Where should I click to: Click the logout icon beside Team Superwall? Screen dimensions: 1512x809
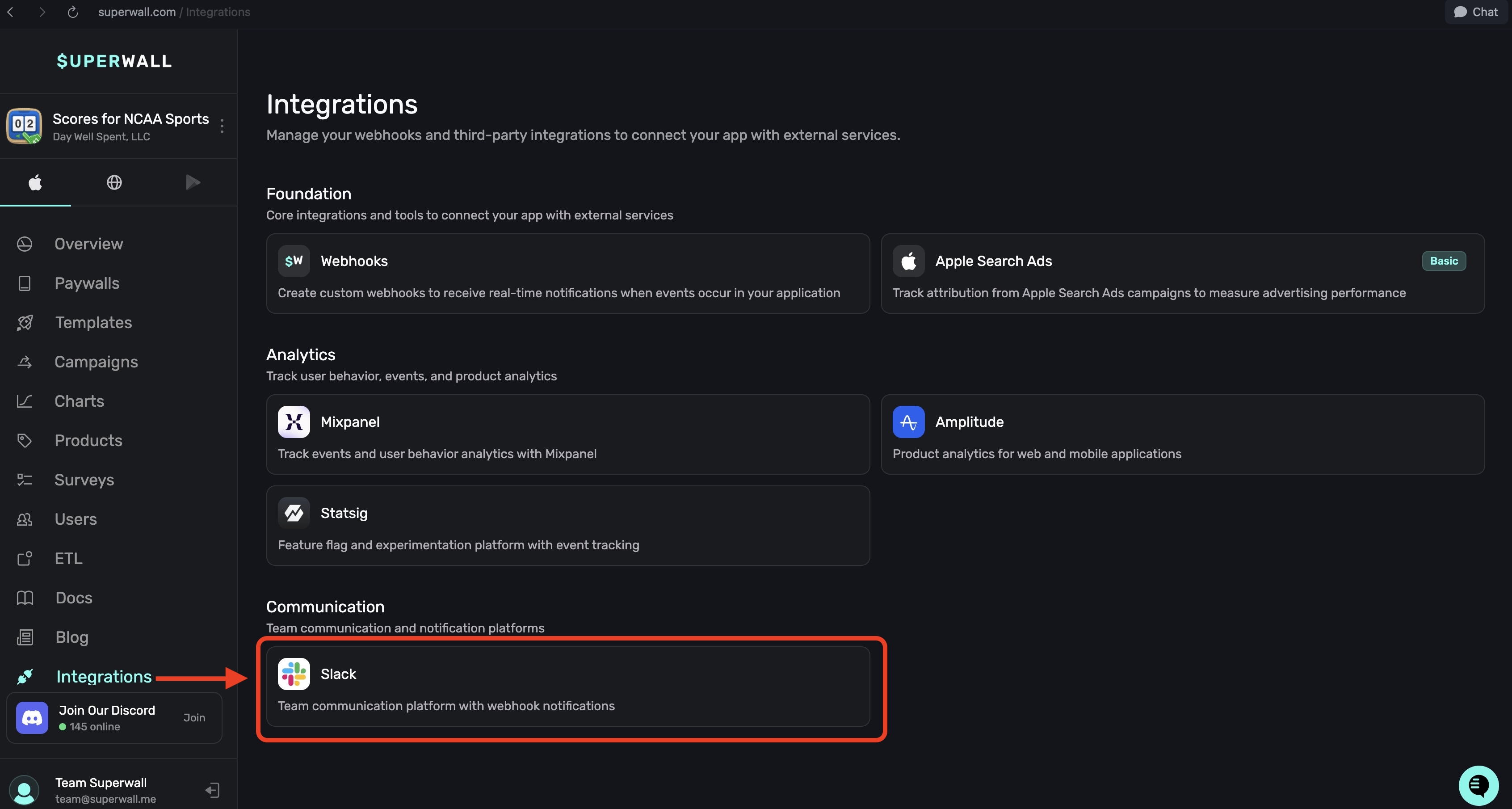pyautogui.click(x=213, y=790)
